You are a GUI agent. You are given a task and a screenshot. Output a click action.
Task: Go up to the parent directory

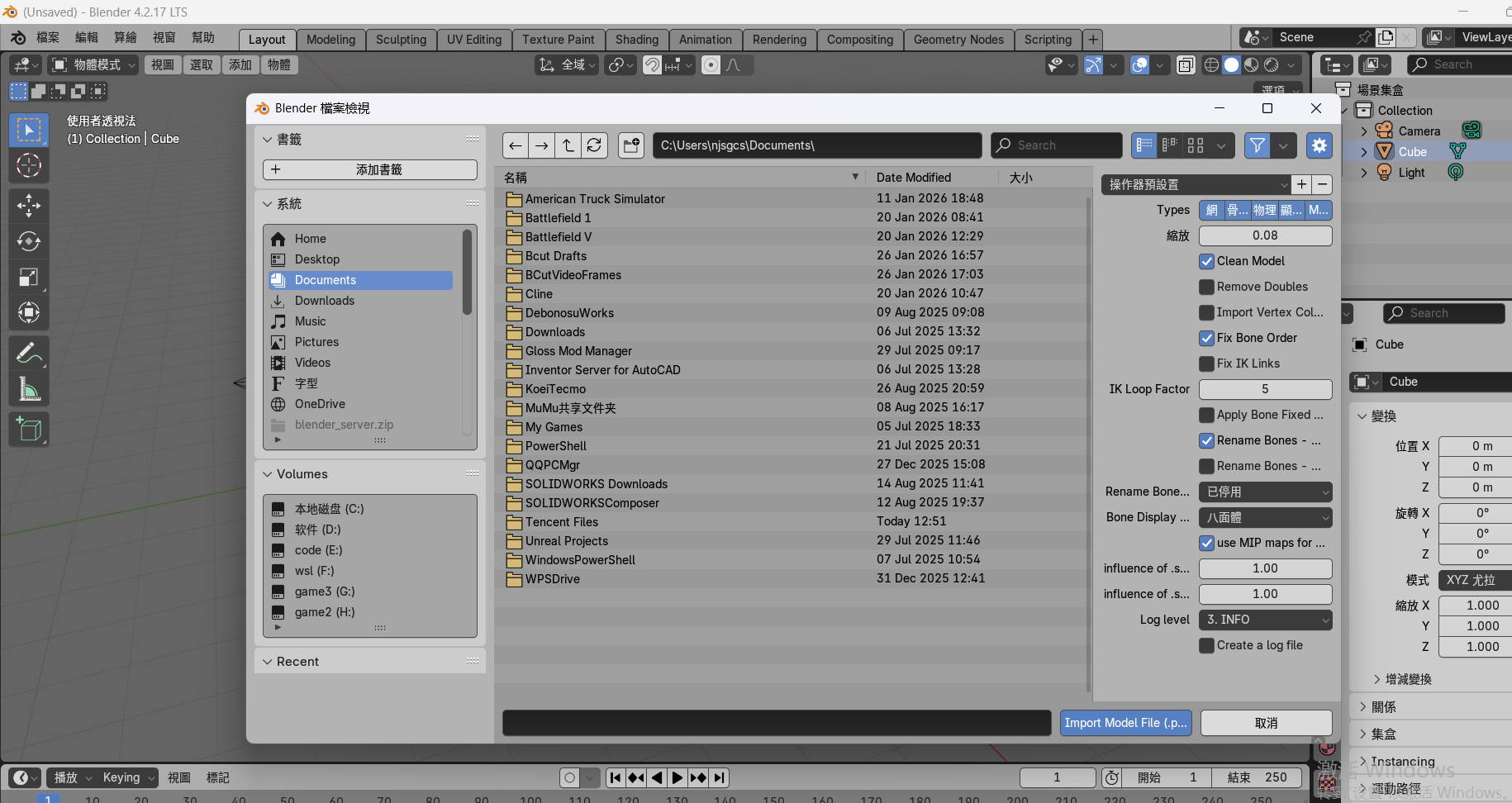coord(568,145)
